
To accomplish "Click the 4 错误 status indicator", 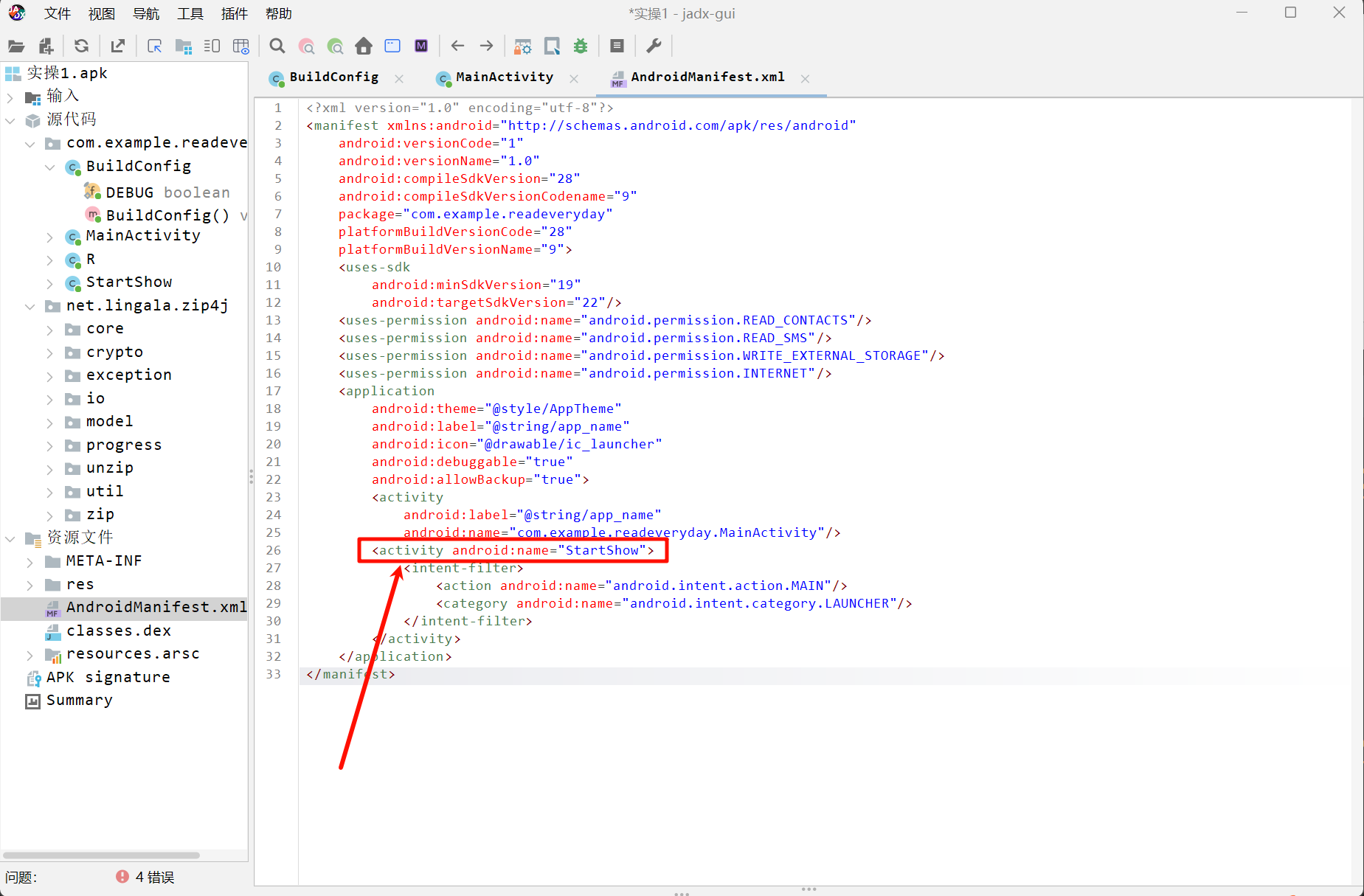I will tap(145, 877).
